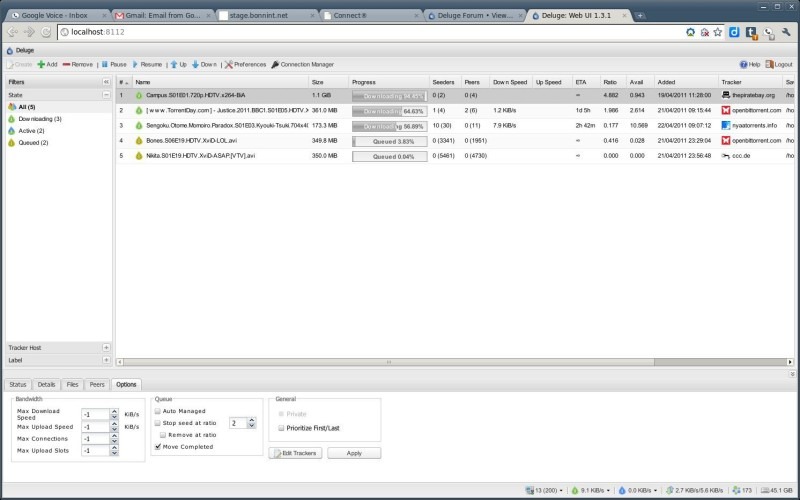Click the Bones.S06E19 Queued progress bar
Viewport: 800px width, 500px height.
[389, 141]
